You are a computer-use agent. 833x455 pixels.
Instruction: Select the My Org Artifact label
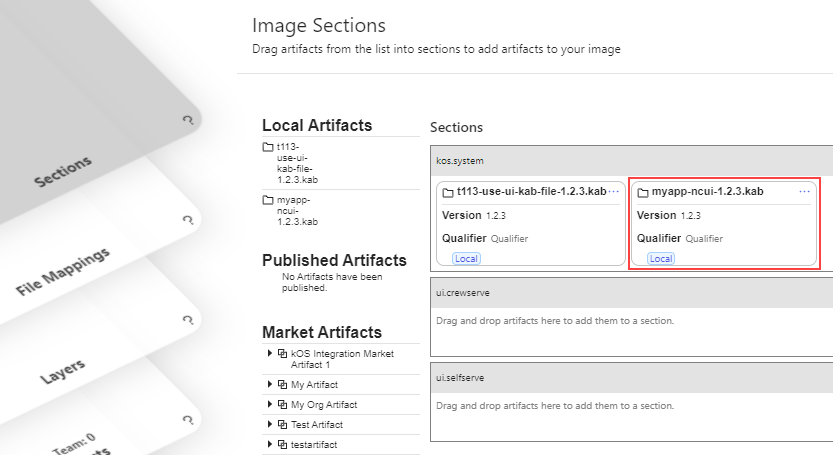(x=324, y=405)
